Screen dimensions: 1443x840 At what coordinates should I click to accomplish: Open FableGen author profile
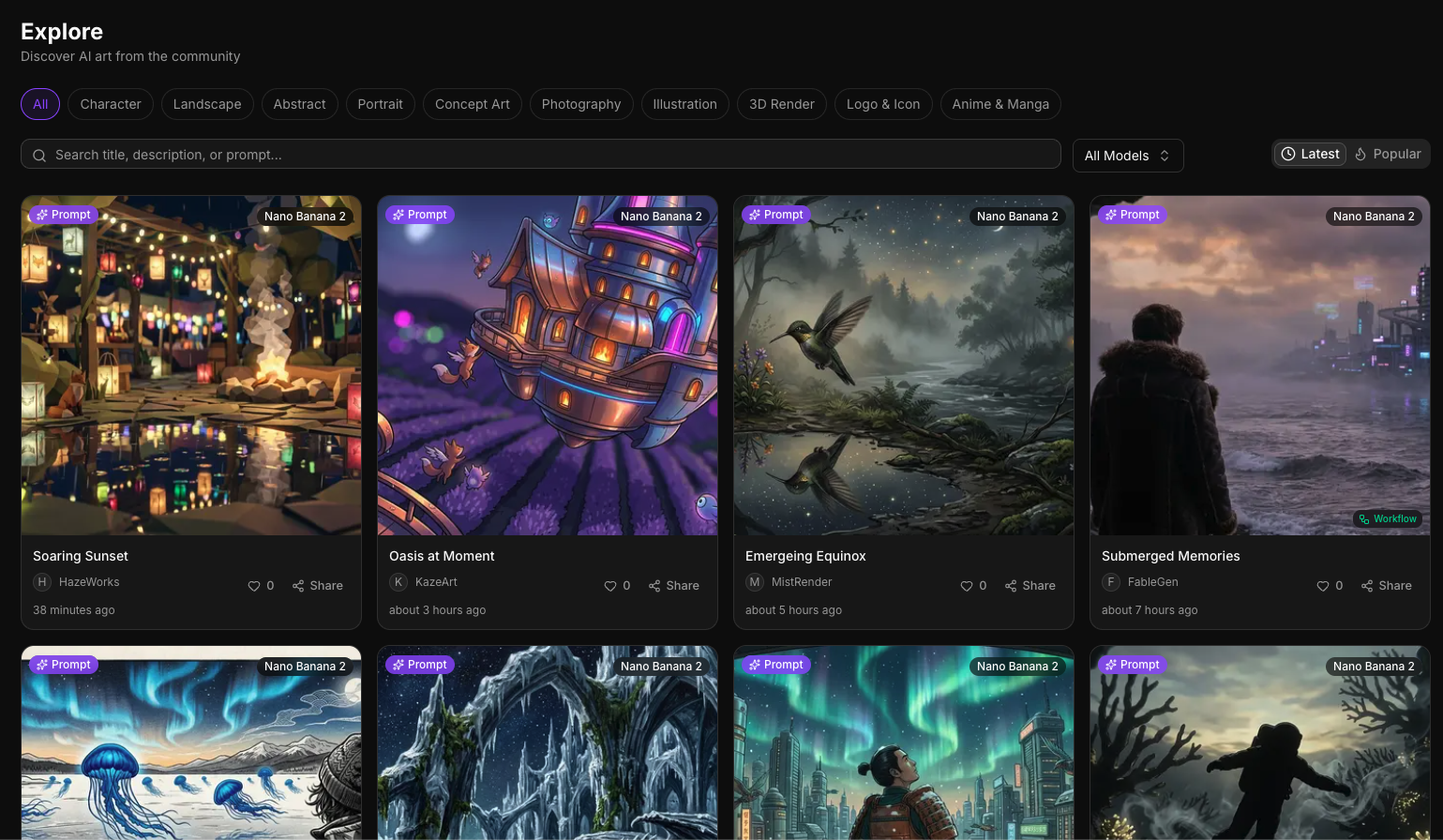[x=1152, y=582]
